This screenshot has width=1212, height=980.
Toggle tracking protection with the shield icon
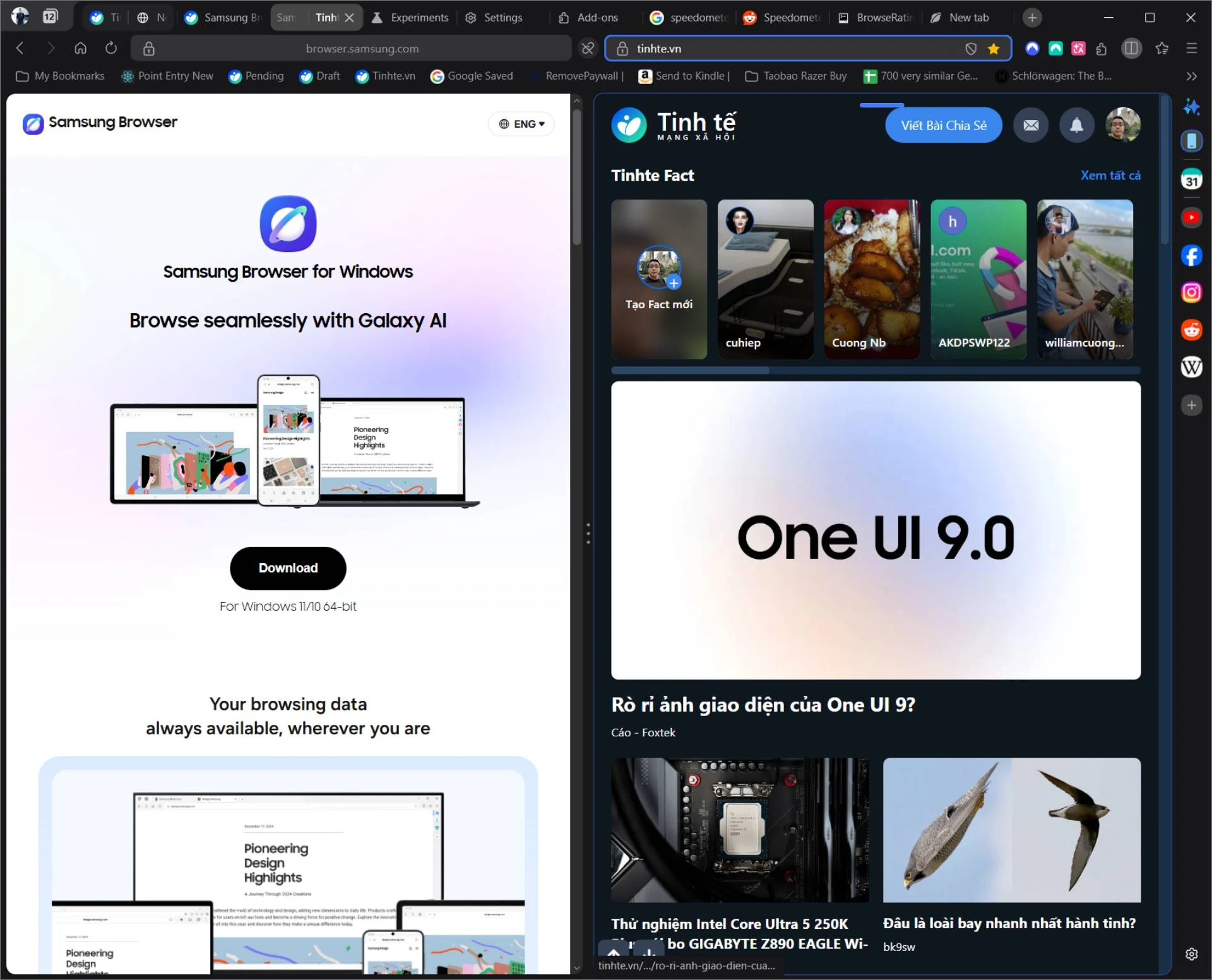click(971, 48)
